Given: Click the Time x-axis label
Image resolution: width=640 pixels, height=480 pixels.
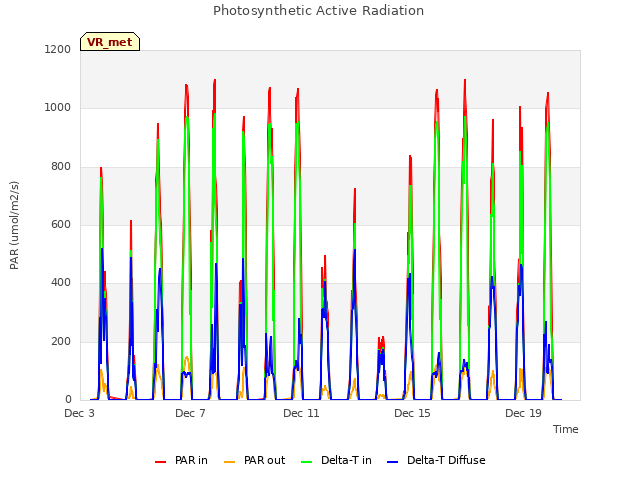Looking at the screenshot, I should coord(565,429).
